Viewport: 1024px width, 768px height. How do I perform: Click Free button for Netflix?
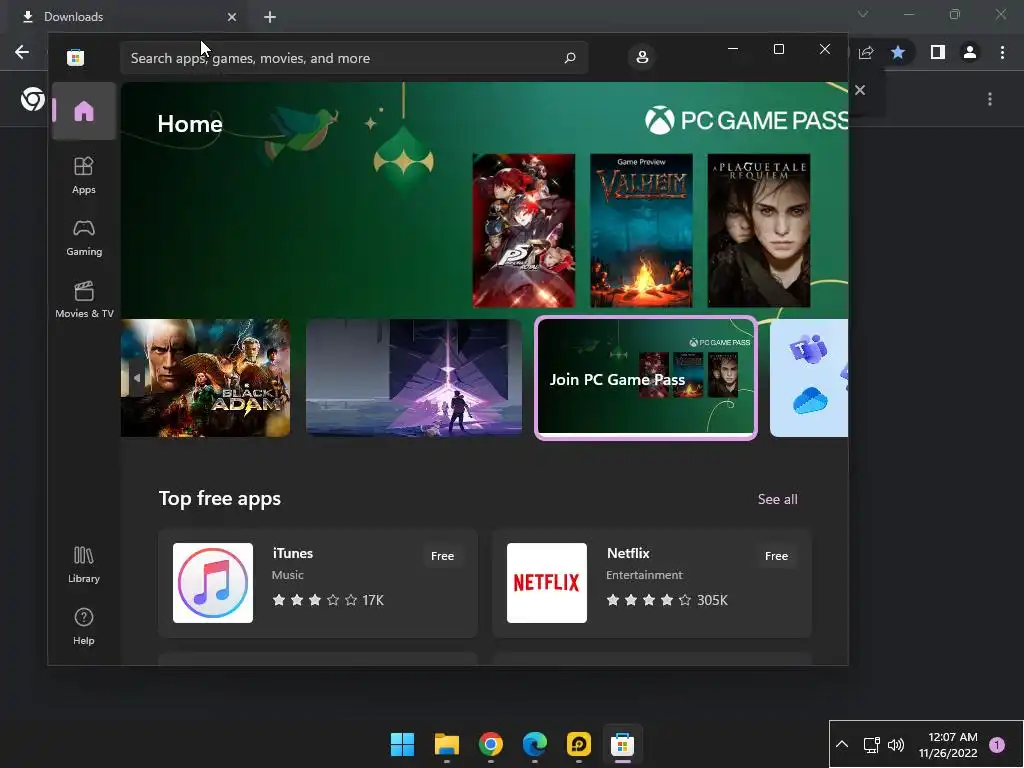pos(776,556)
